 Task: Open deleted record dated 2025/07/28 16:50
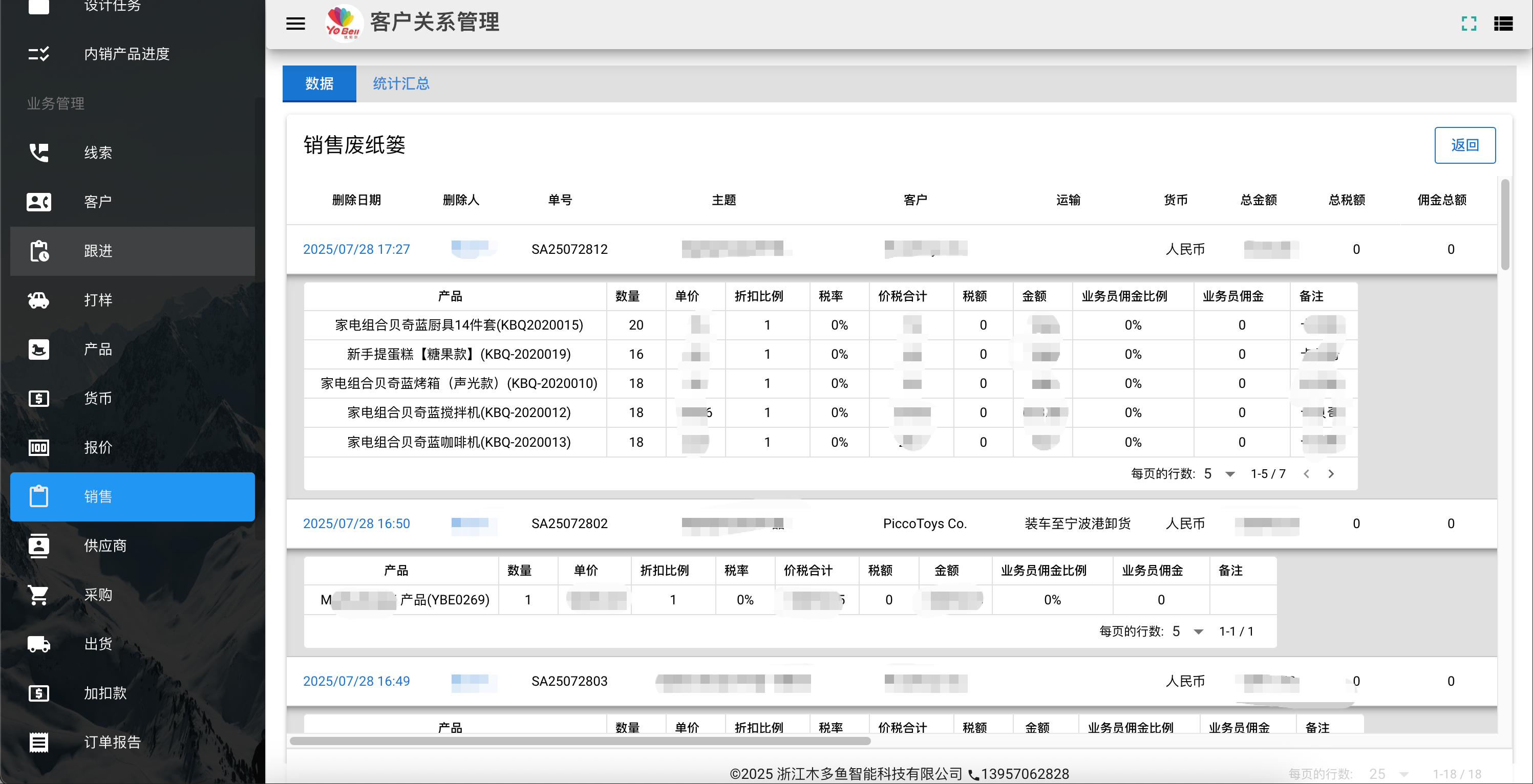[x=356, y=524]
